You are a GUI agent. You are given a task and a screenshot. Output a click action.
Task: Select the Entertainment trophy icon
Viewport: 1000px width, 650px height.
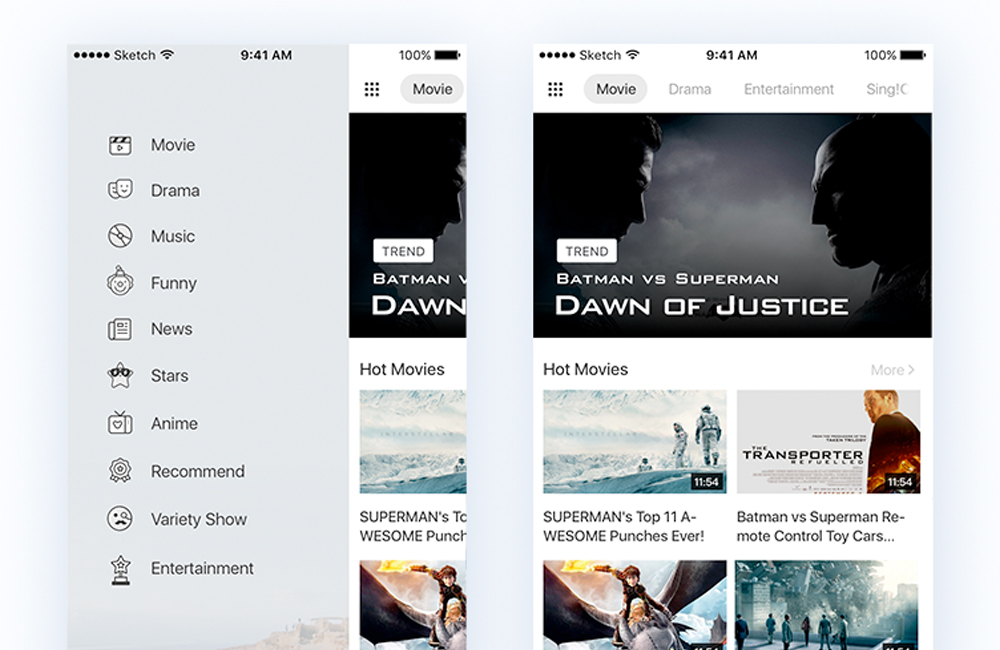[120, 568]
